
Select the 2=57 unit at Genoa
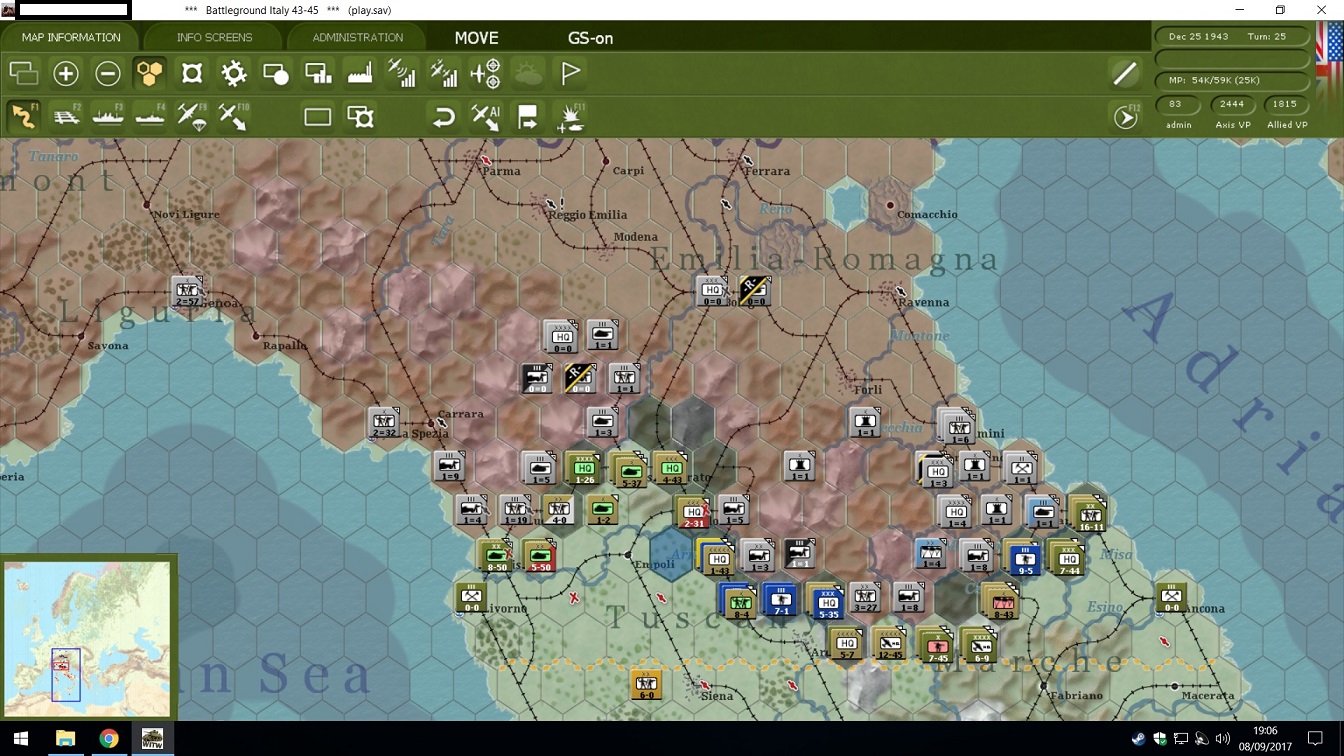pyautogui.click(x=187, y=292)
